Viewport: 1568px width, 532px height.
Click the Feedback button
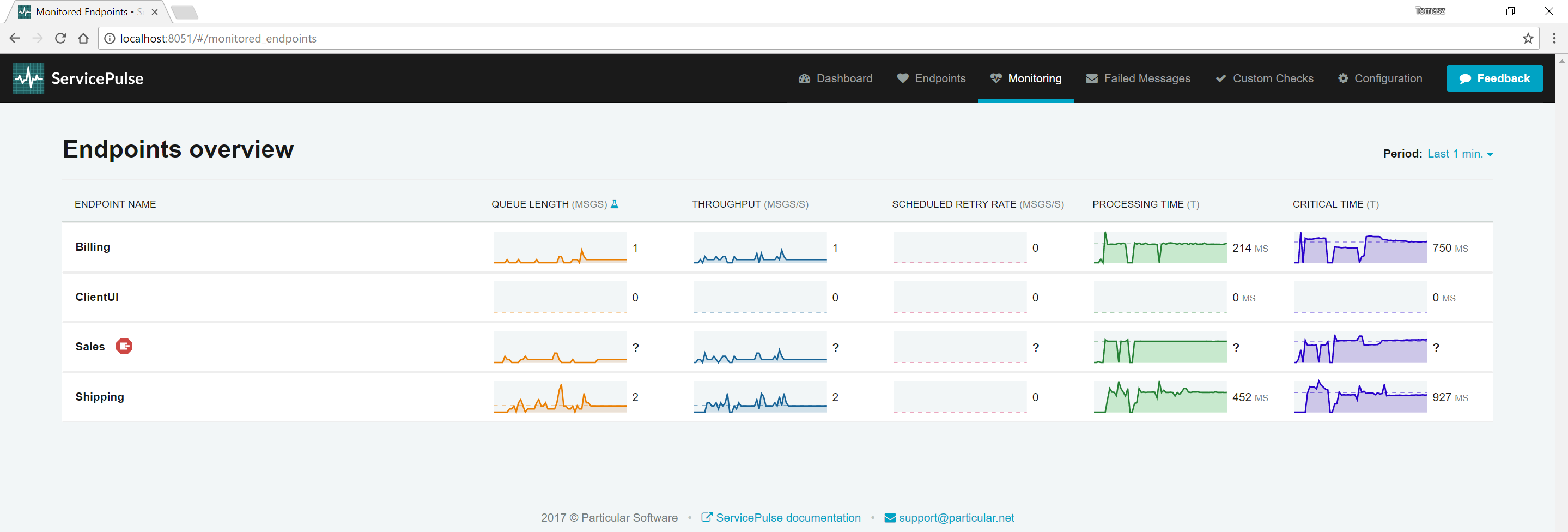(x=1494, y=78)
